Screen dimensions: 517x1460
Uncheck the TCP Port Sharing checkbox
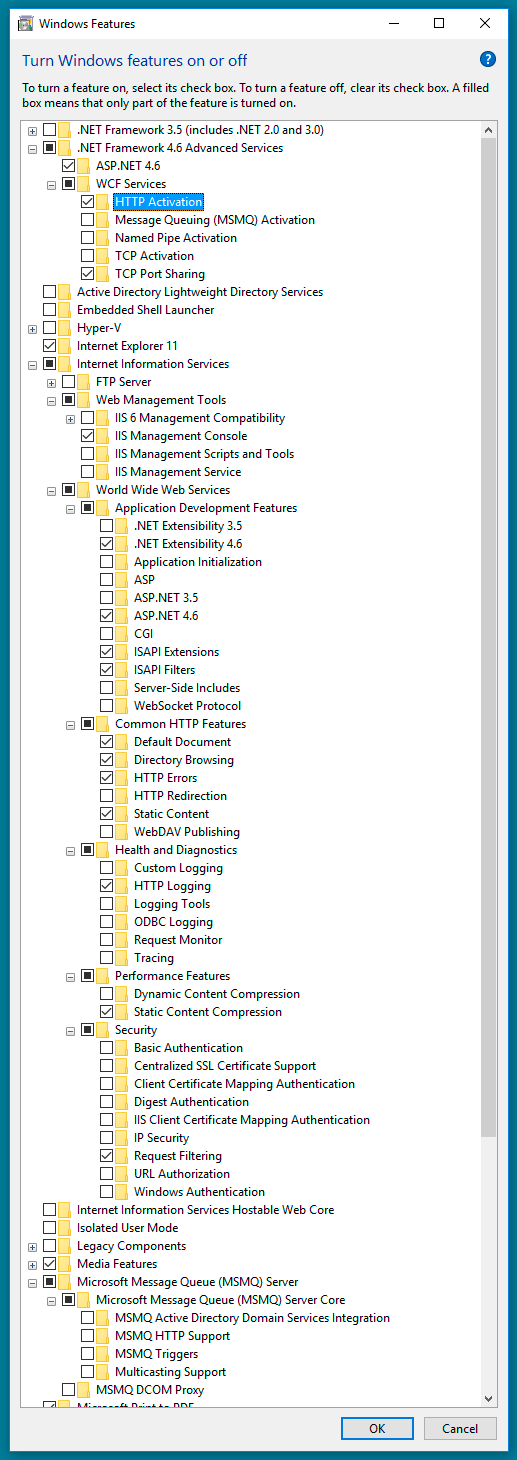tap(88, 274)
